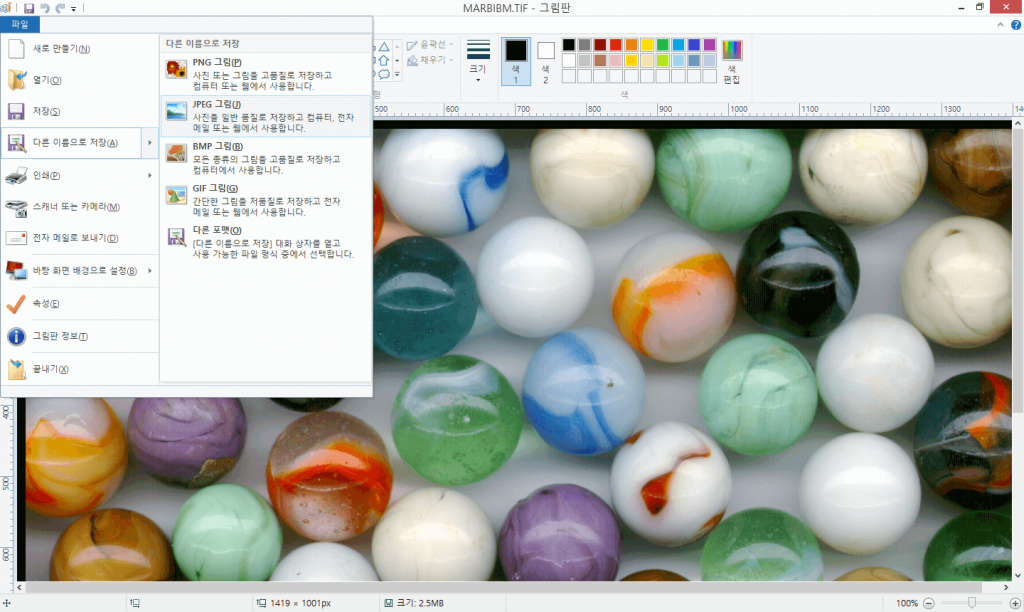Select the triangle shape in the ribbon
The image size is (1024, 612).
[x=384, y=46]
